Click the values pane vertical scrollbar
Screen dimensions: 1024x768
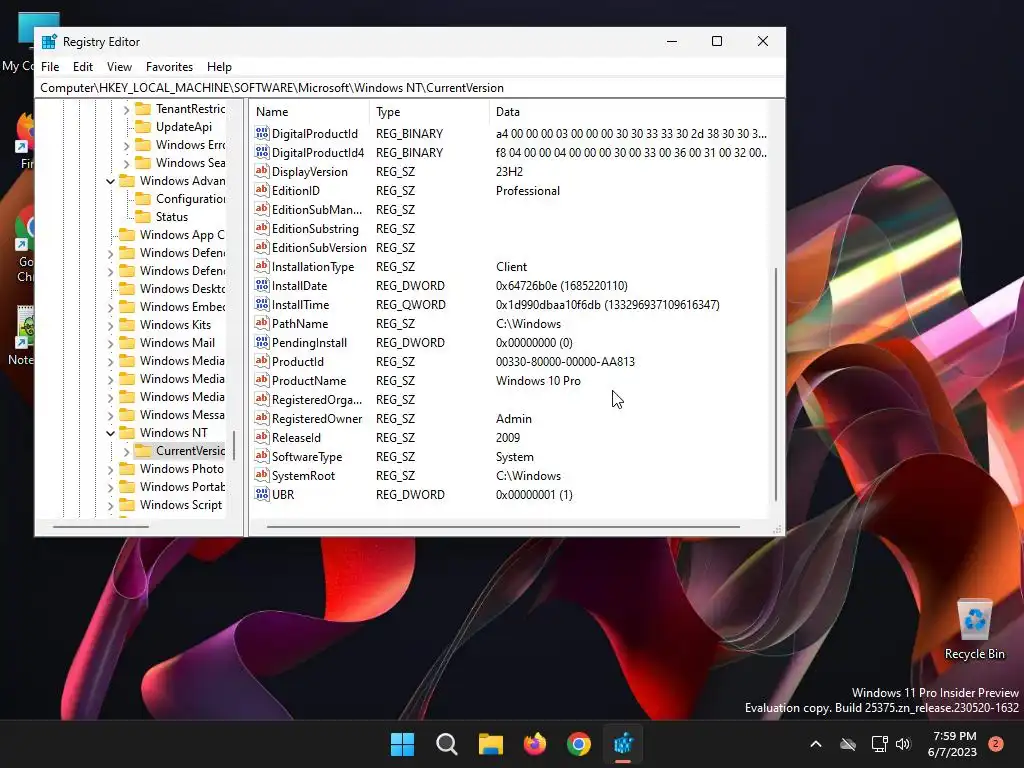pyautogui.click(x=776, y=384)
